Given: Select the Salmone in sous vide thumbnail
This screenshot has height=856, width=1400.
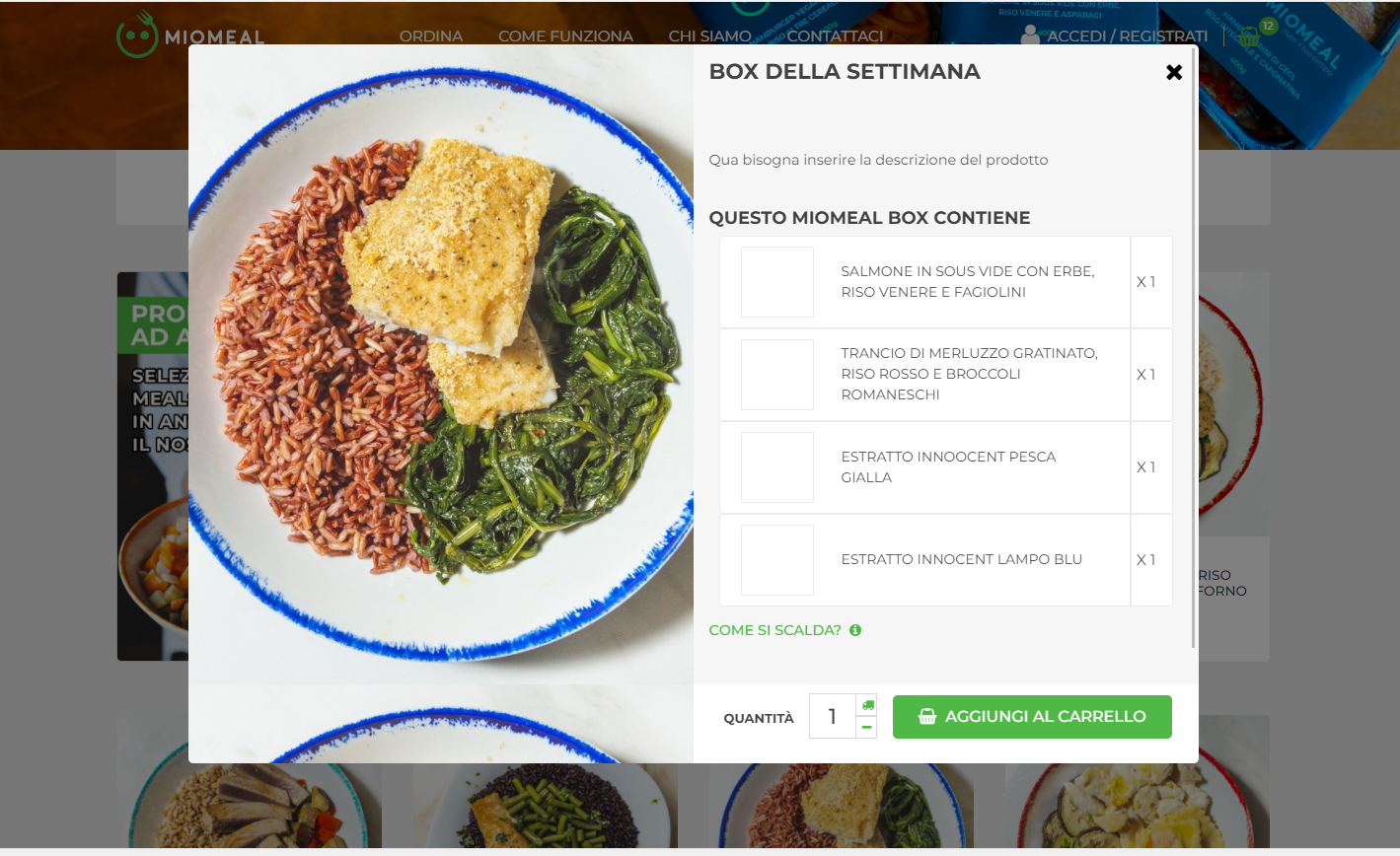Looking at the screenshot, I should (777, 282).
